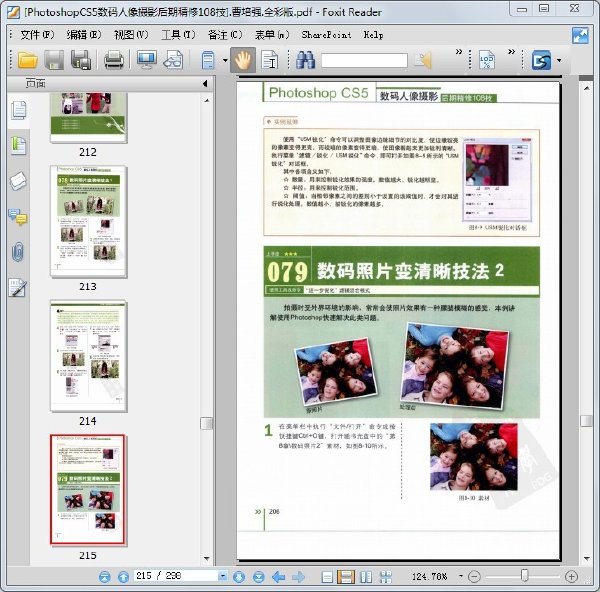Select the Hand tool
Viewport: 600px width, 592px height.
[x=243, y=60]
